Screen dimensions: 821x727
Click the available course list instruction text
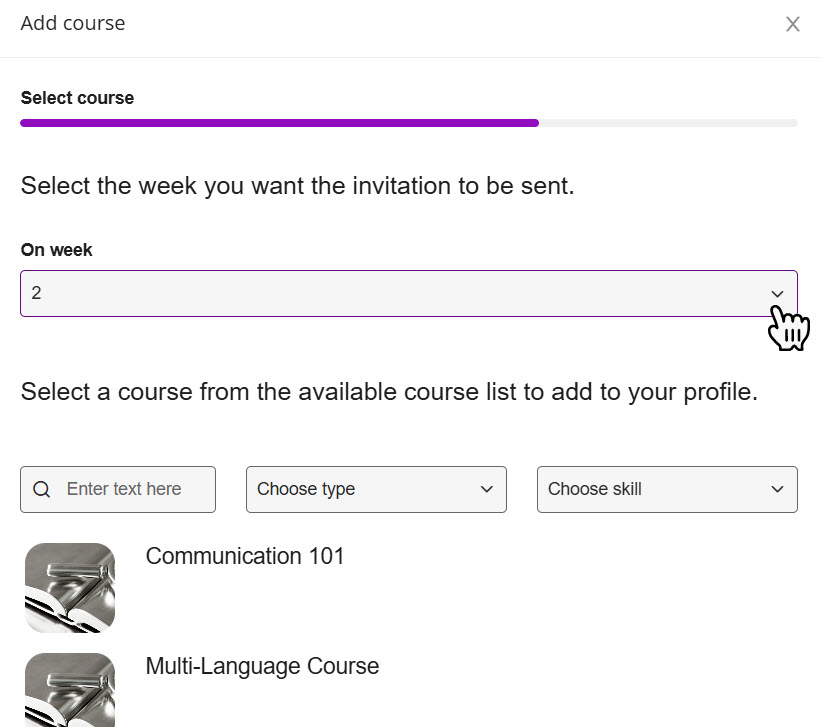click(x=389, y=392)
